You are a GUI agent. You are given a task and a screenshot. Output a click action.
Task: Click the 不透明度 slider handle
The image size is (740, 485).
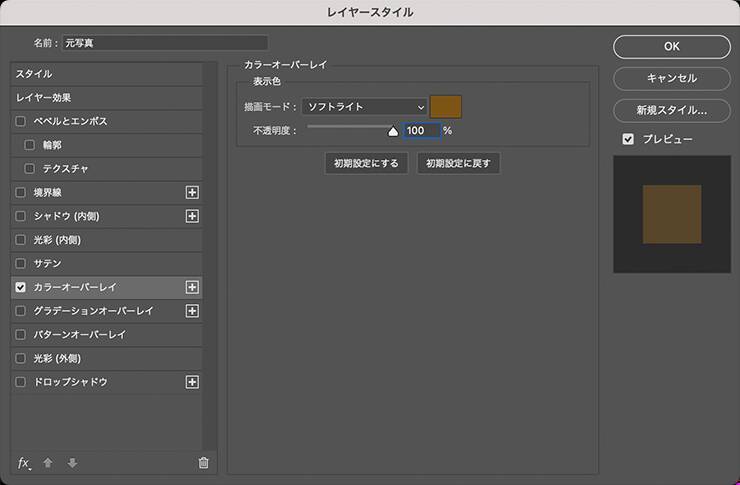pos(393,130)
